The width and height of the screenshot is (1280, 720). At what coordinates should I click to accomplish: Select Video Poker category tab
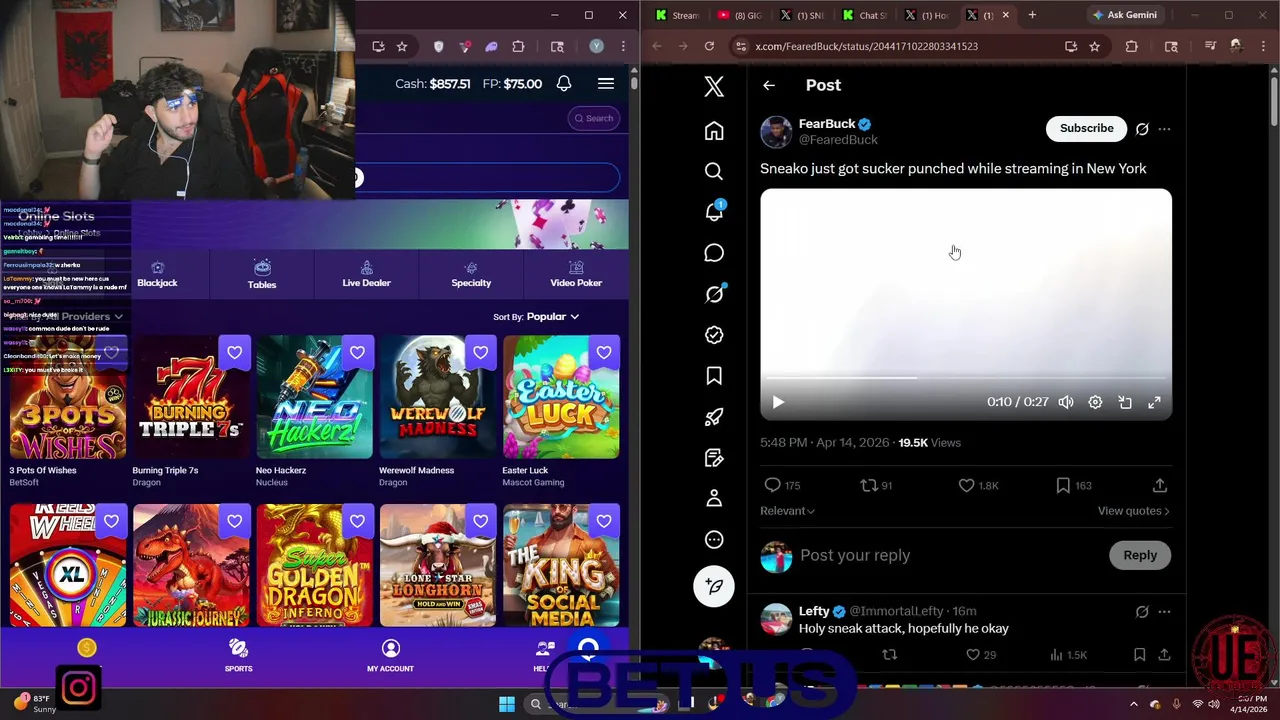tap(576, 274)
